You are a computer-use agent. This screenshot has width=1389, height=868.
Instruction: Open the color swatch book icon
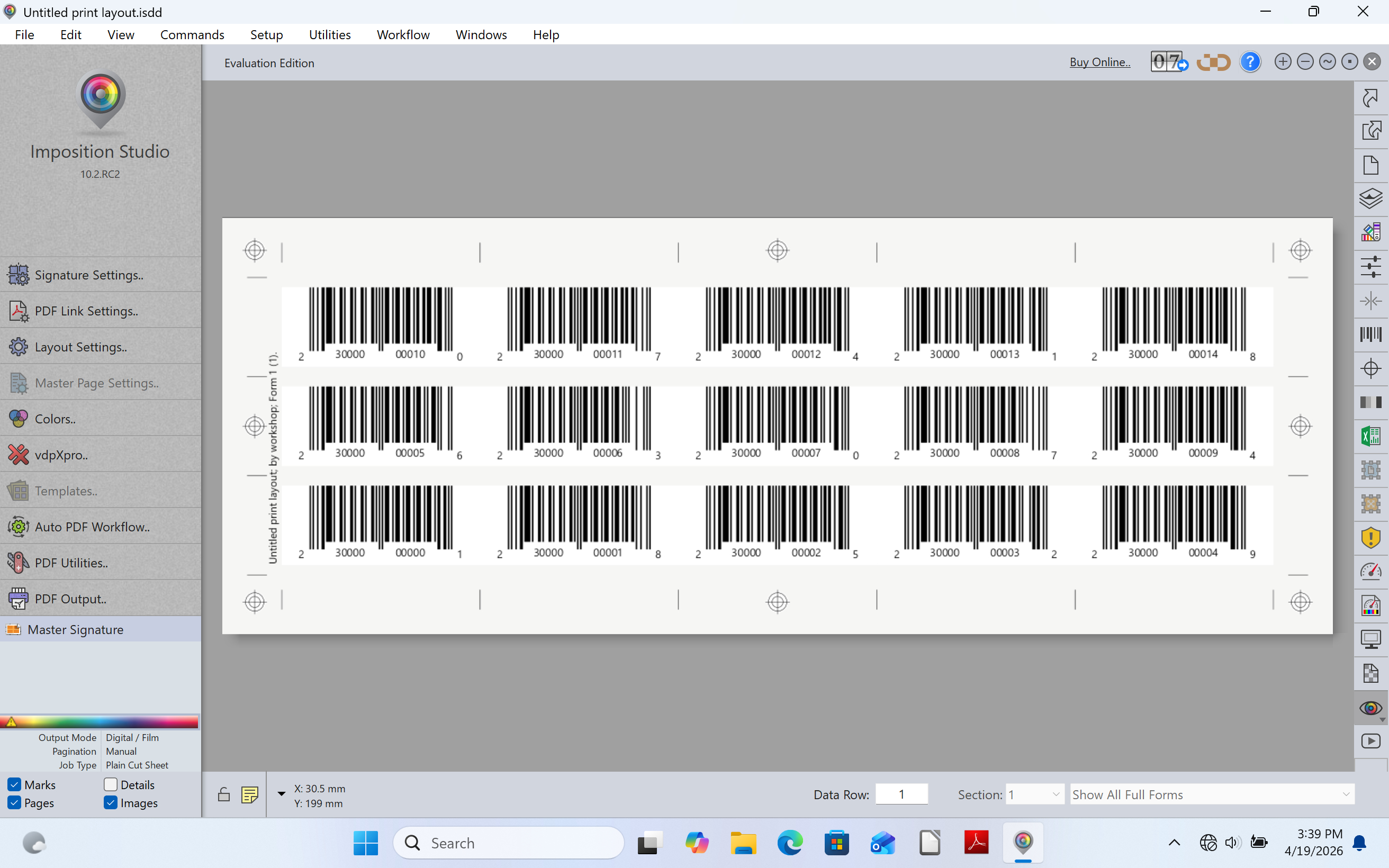click(x=1370, y=232)
